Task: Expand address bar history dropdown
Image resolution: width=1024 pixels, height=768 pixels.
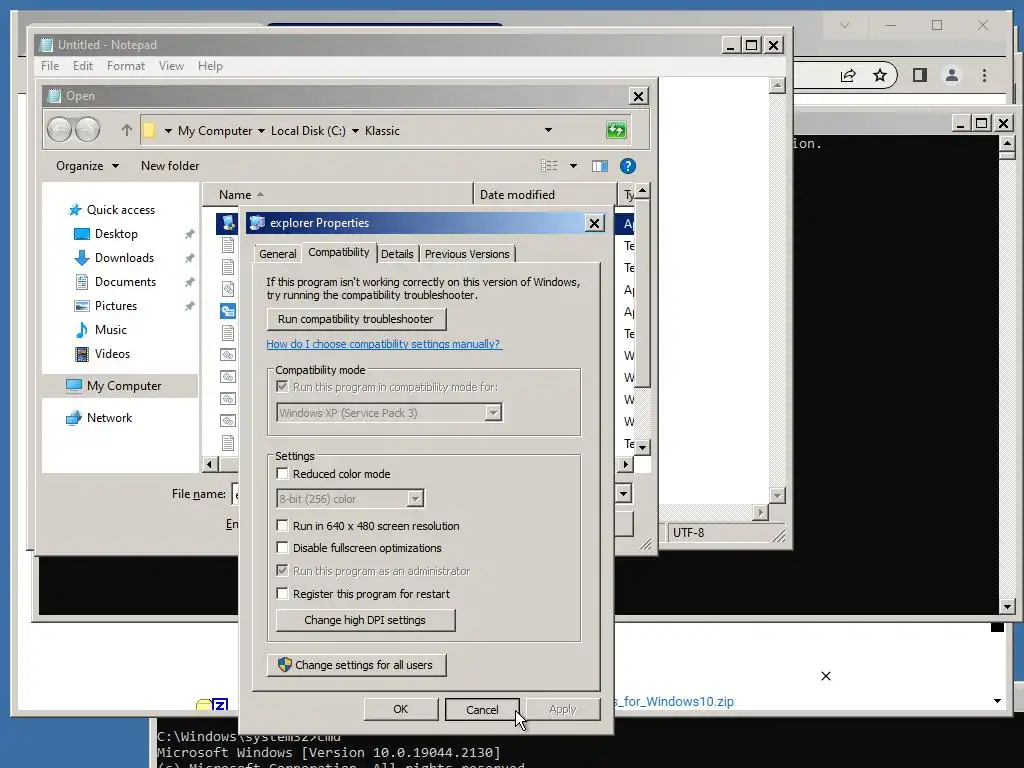Action: [x=549, y=130]
